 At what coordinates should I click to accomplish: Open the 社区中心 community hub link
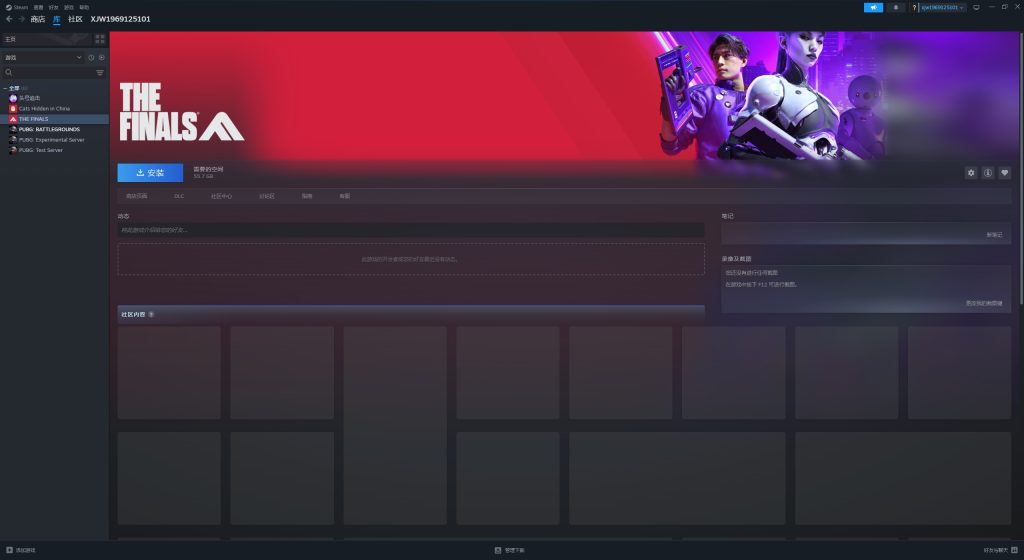221,196
